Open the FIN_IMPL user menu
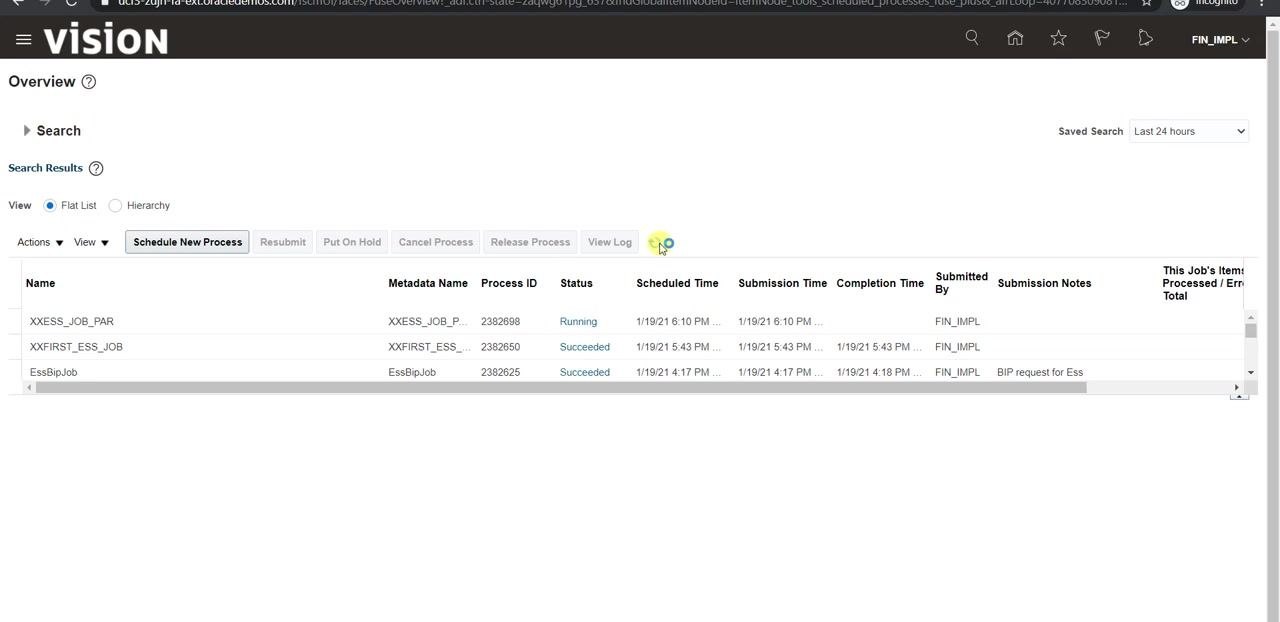 [1220, 40]
